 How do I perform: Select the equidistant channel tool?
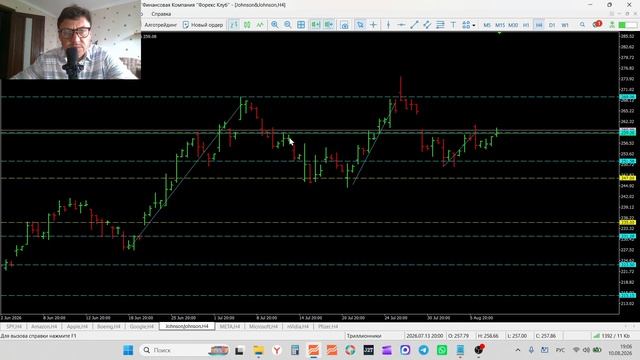pyautogui.click(x=427, y=25)
